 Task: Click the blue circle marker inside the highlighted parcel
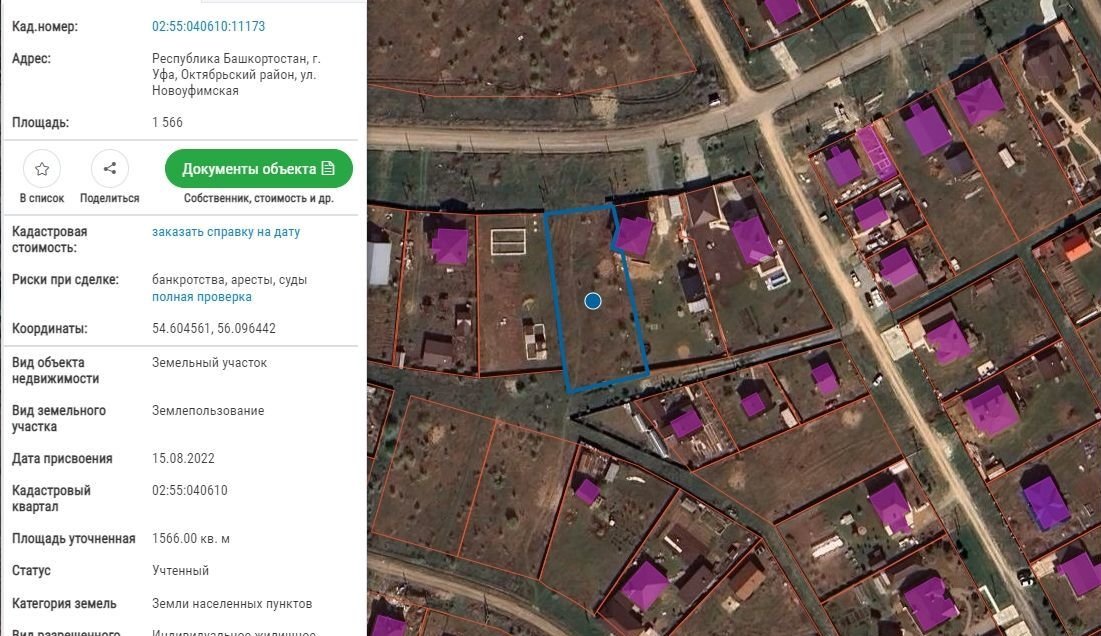click(x=593, y=300)
